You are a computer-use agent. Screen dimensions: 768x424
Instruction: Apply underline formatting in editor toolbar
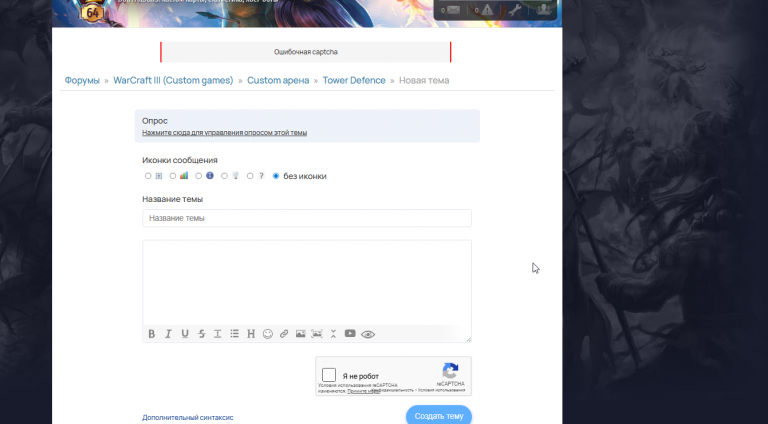pyautogui.click(x=185, y=334)
